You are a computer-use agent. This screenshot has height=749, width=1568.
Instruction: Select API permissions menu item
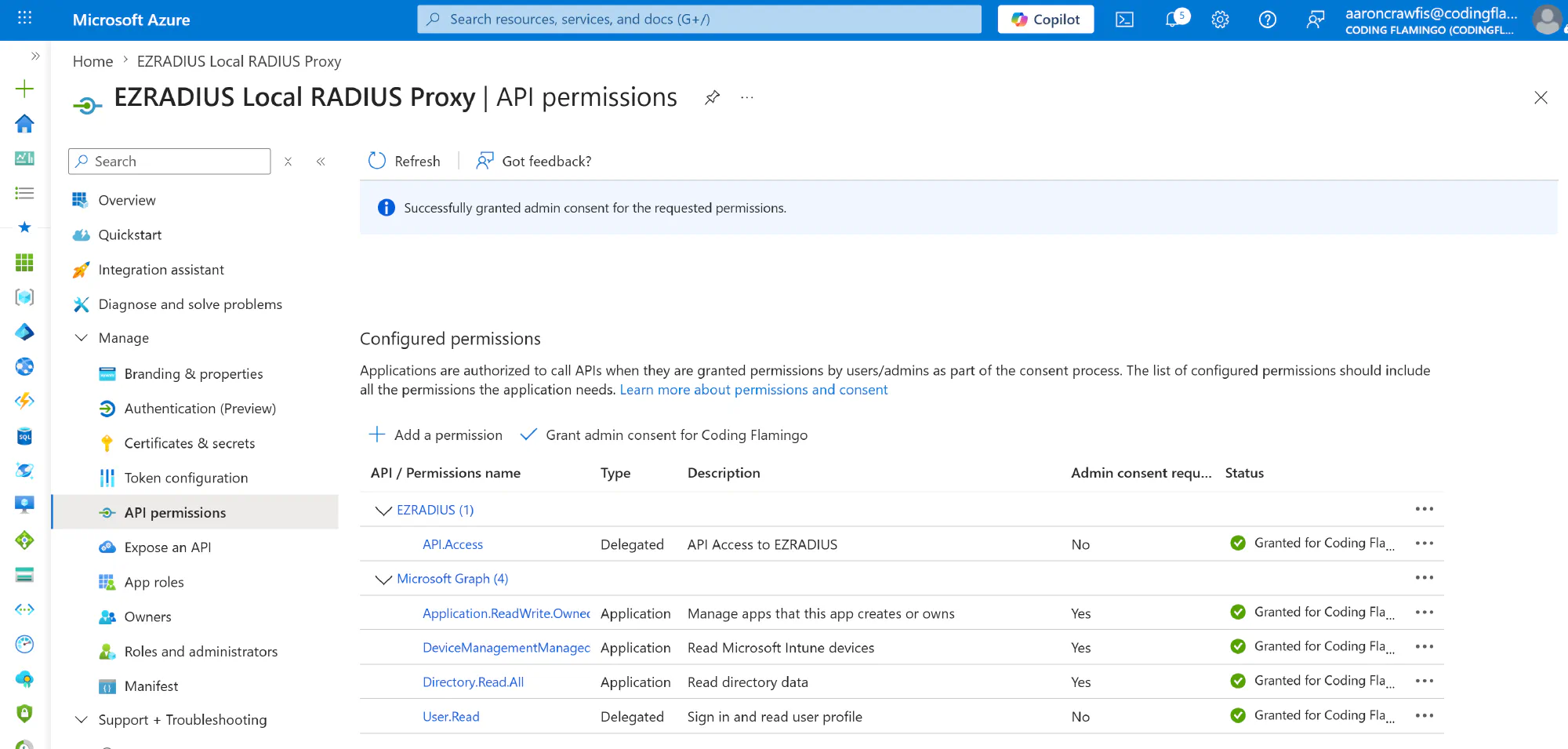pos(196,512)
